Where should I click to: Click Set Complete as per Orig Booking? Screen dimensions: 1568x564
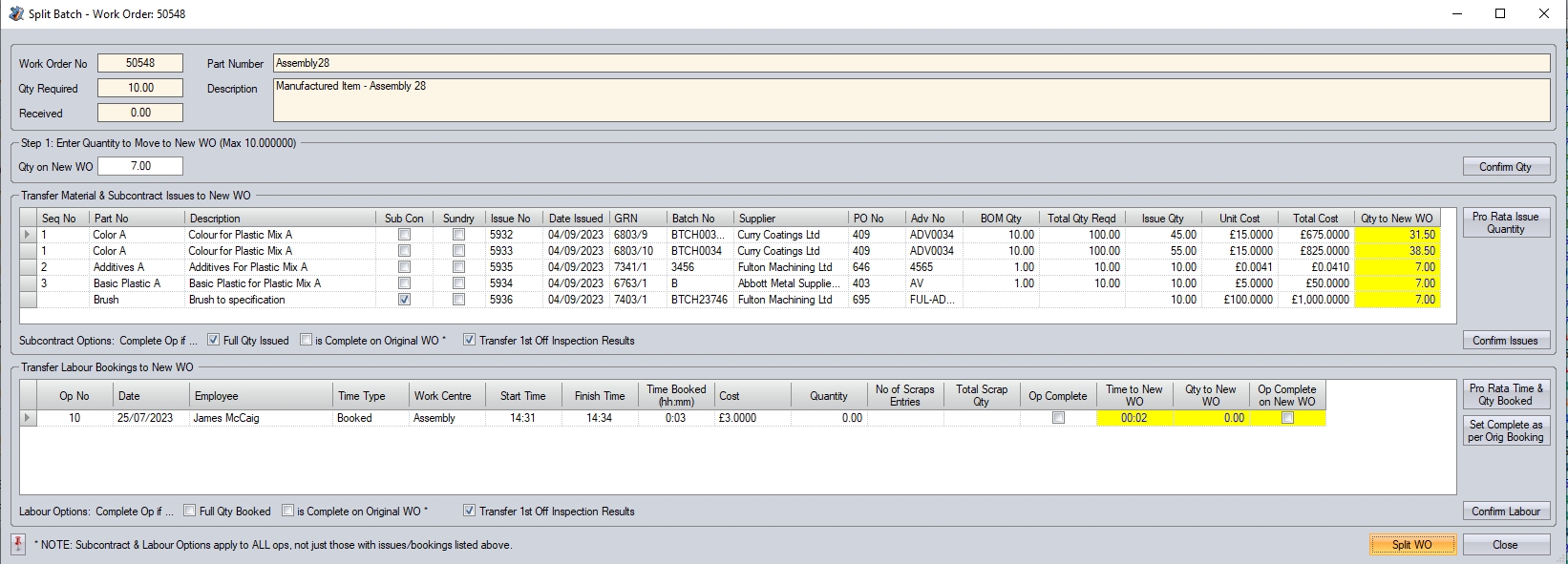pyautogui.click(x=1505, y=430)
